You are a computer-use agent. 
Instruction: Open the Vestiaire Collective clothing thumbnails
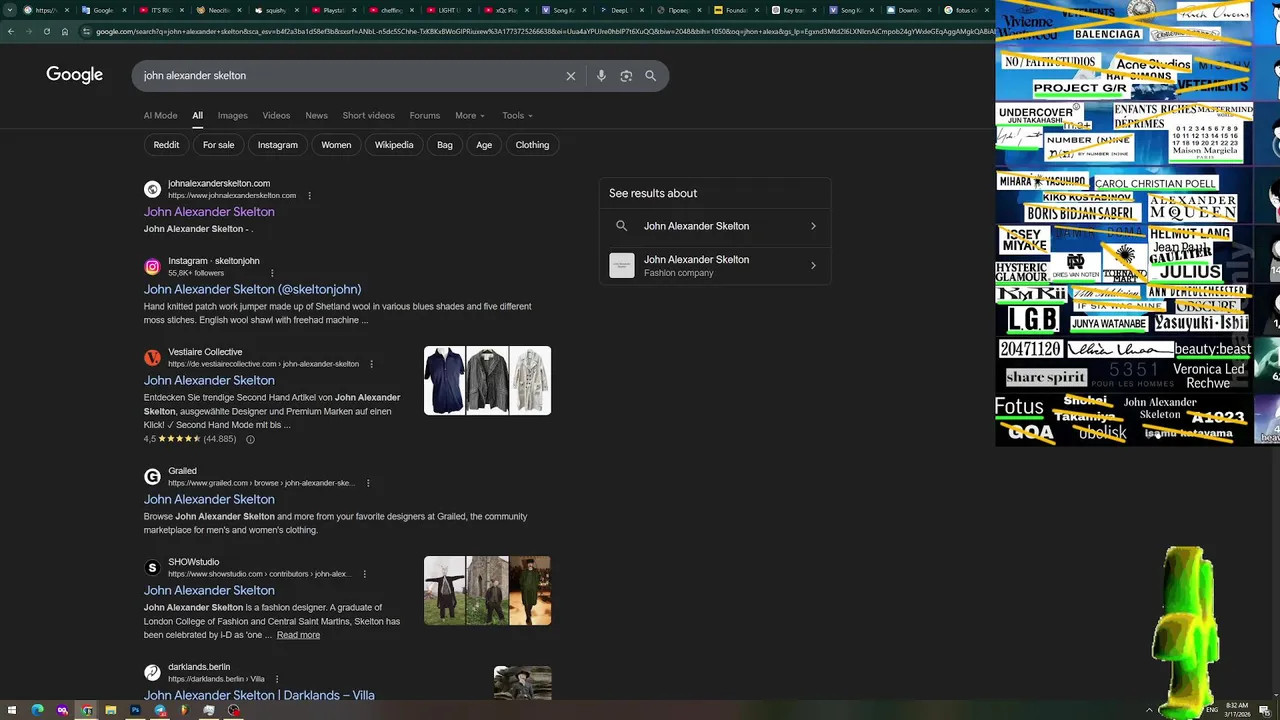487,380
